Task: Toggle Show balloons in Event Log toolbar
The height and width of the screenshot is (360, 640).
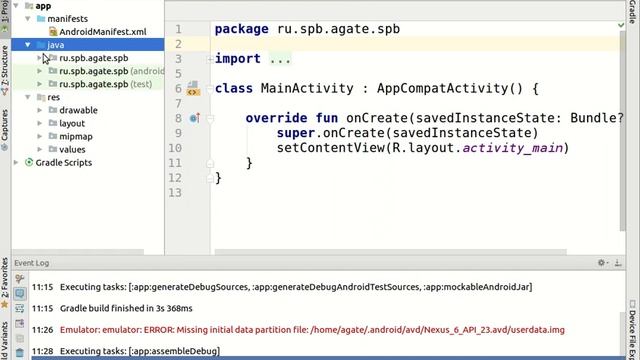Action: (x=20, y=293)
